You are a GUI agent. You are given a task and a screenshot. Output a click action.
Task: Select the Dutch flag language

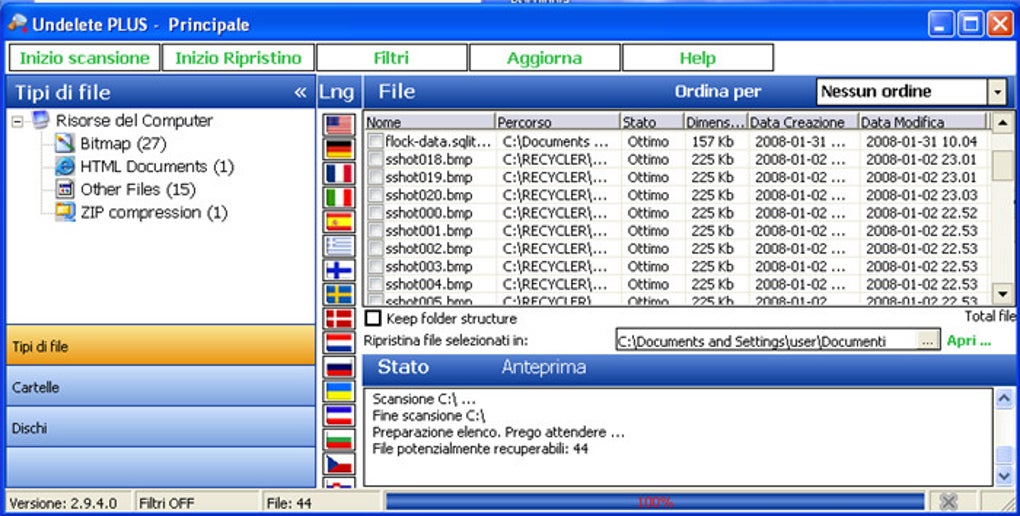click(x=339, y=342)
